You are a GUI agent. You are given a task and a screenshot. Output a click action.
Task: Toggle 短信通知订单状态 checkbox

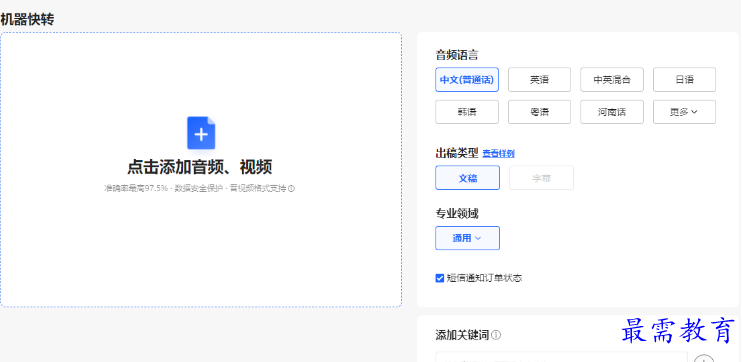pos(440,278)
